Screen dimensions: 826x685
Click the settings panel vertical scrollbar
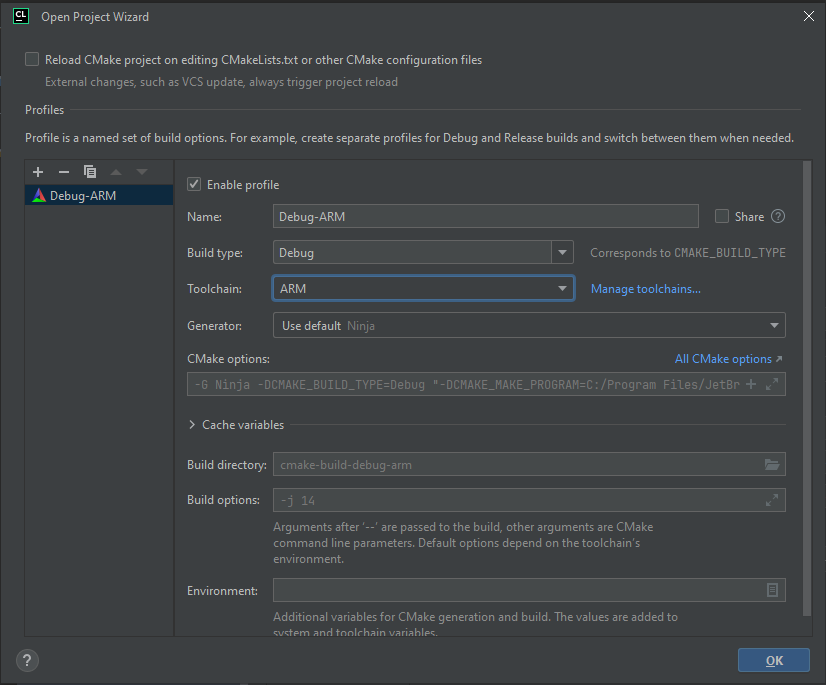coord(807,389)
